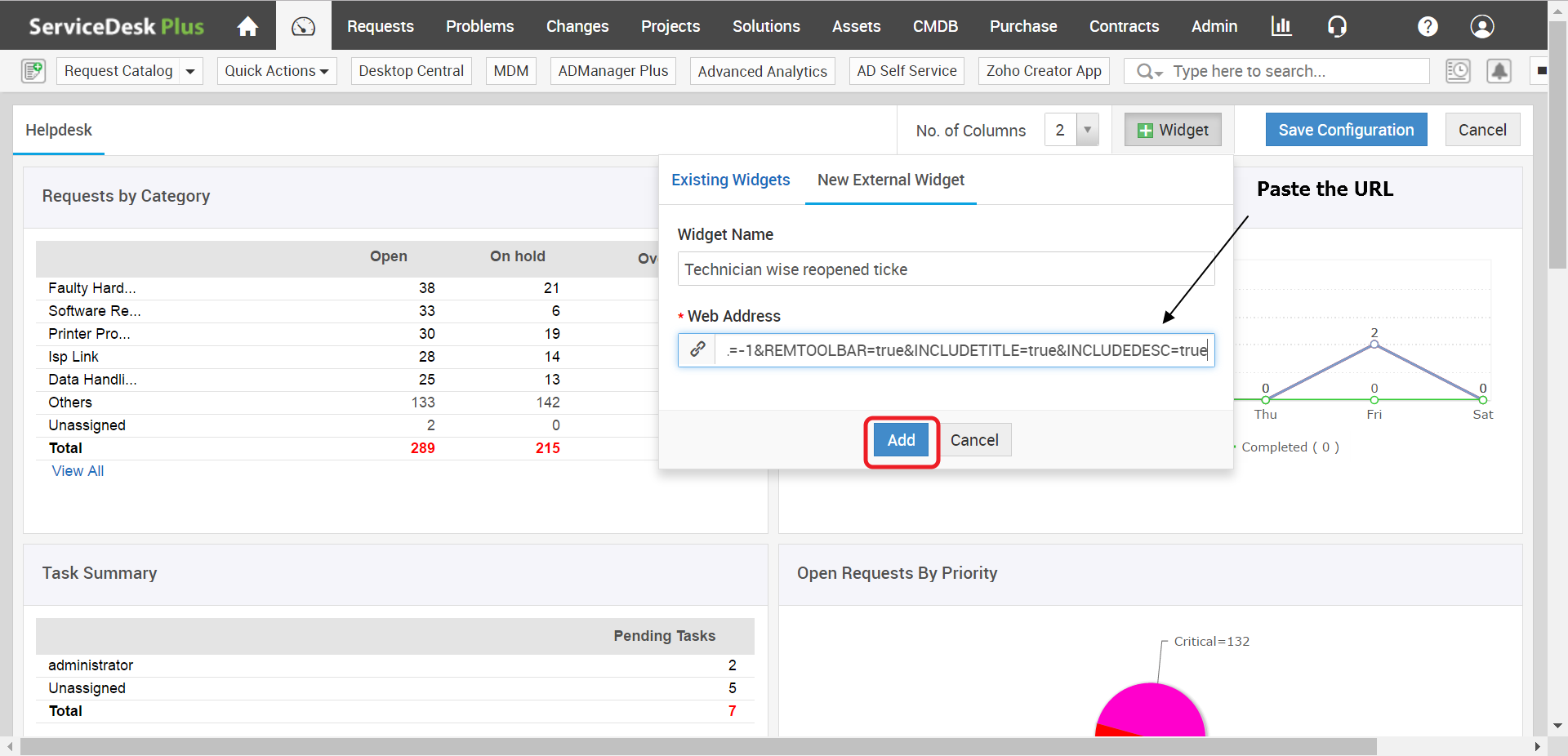Screen dimensions: 1568x756
Task: Open the notifications bell icon
Action: tap(1499, 71)
